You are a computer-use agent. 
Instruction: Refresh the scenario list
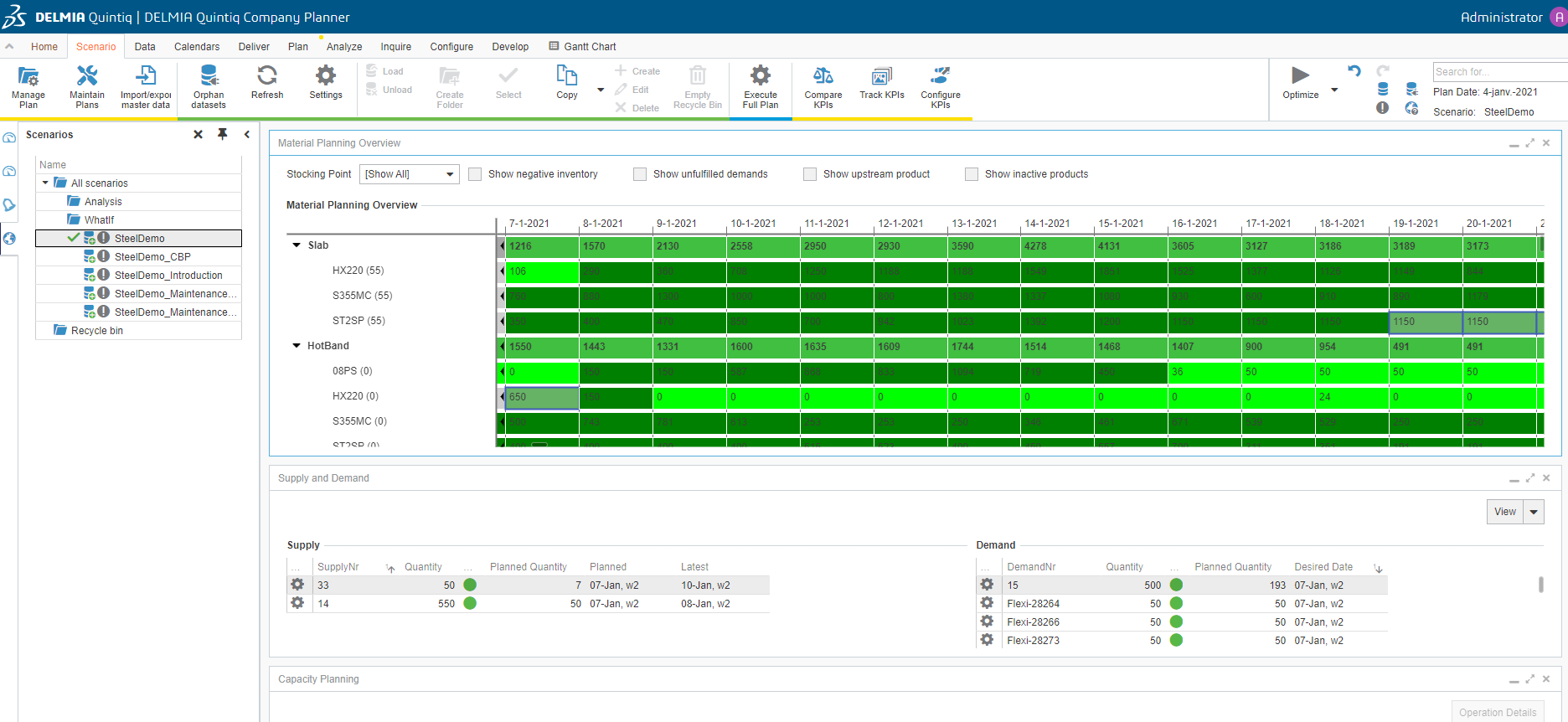click(267, 82)
